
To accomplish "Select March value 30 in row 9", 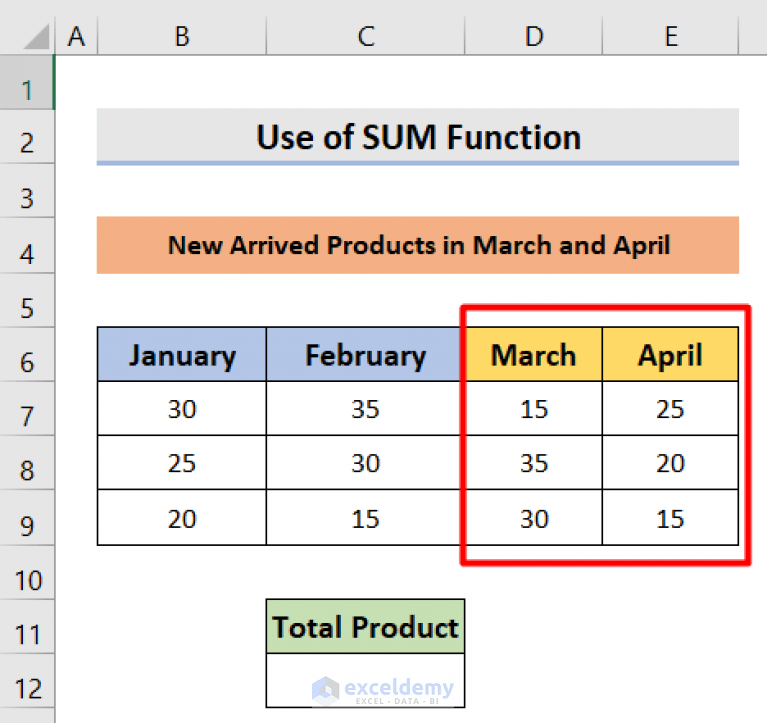I will click(534, 518).
